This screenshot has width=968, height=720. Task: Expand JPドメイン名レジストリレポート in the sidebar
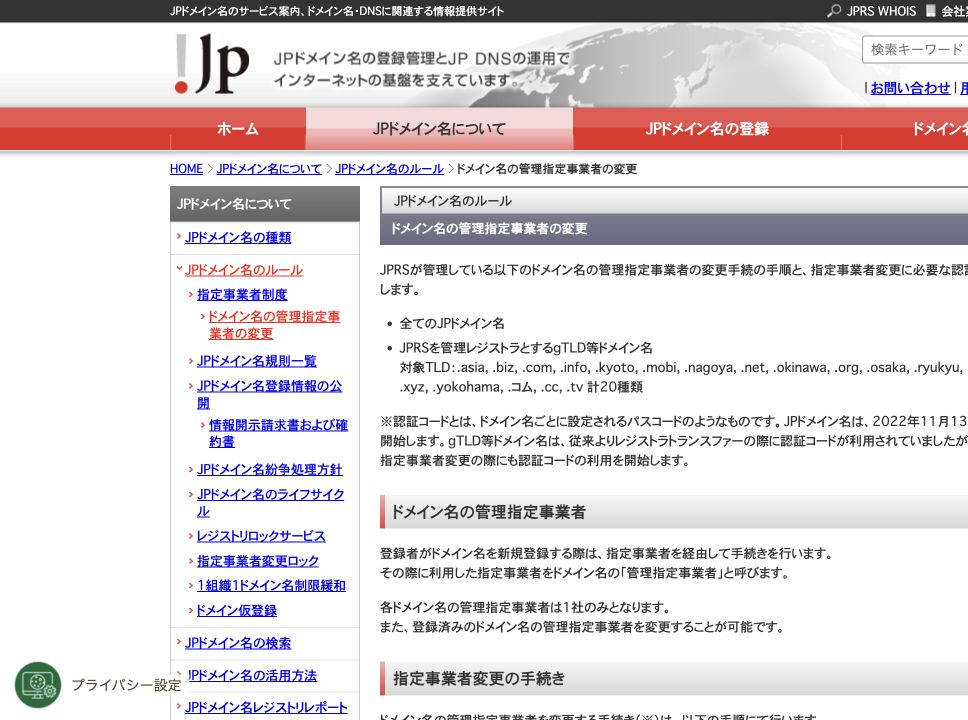pos(266,708)
